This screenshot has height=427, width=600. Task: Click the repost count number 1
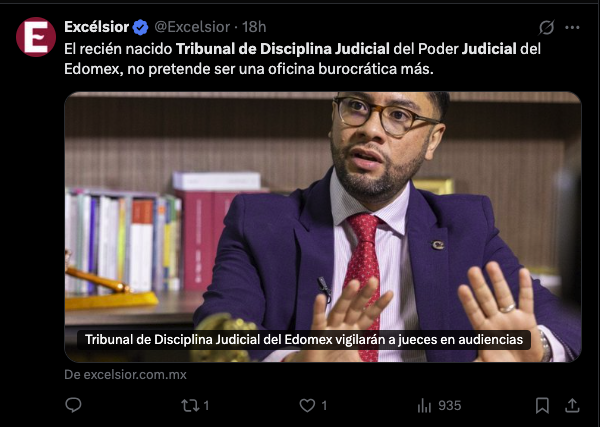point(206,406)
